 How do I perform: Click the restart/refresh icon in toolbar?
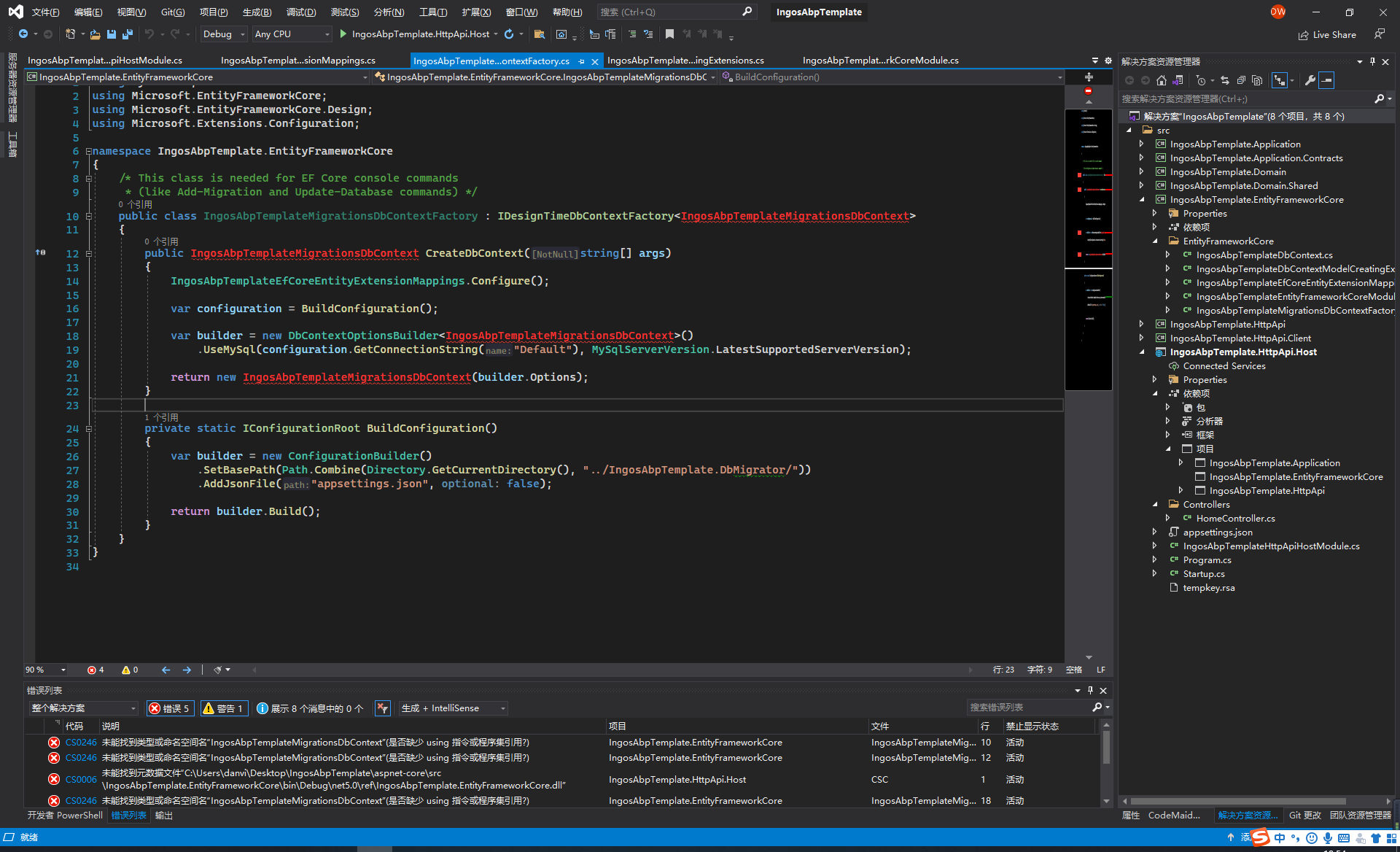click(509, 34)
